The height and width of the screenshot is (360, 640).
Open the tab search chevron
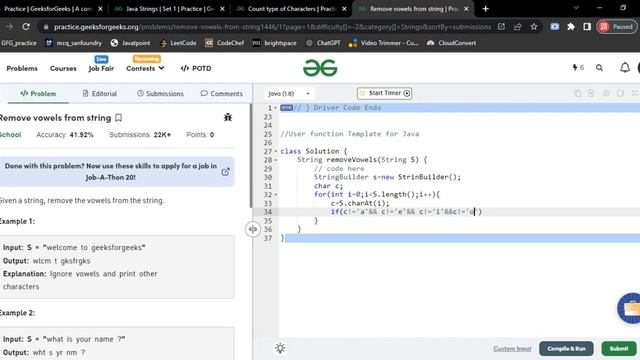(x=576, y=8)
